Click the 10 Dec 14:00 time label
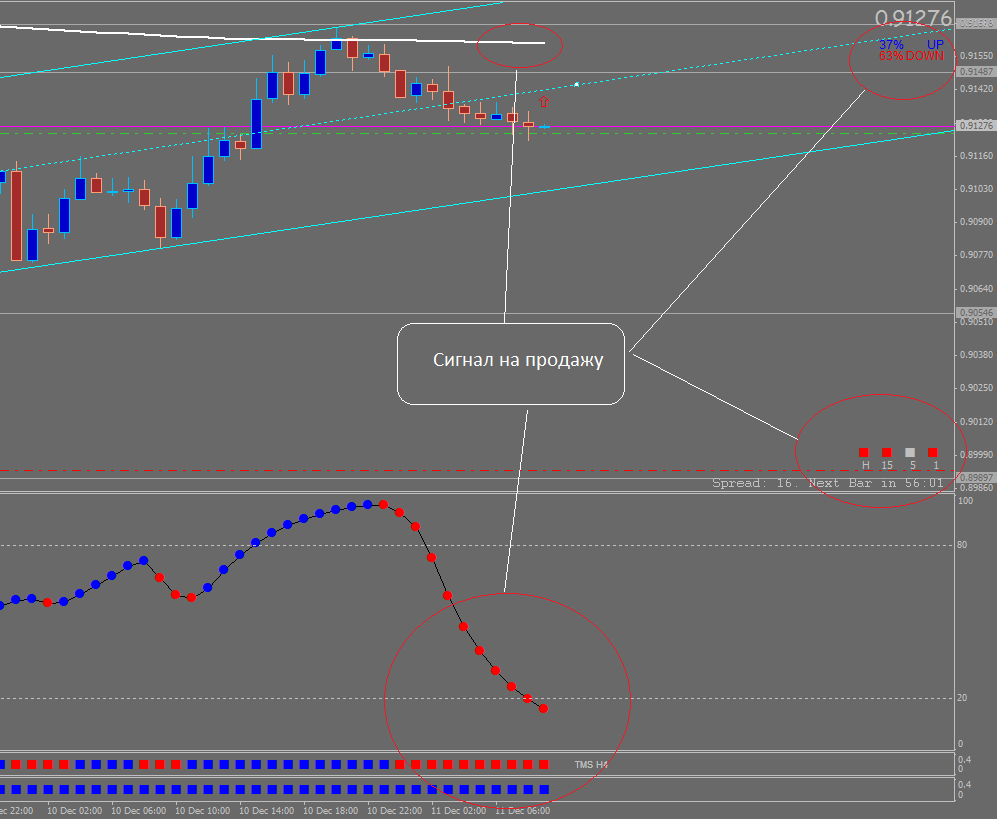The image size is (997, 819). (266, 811)
